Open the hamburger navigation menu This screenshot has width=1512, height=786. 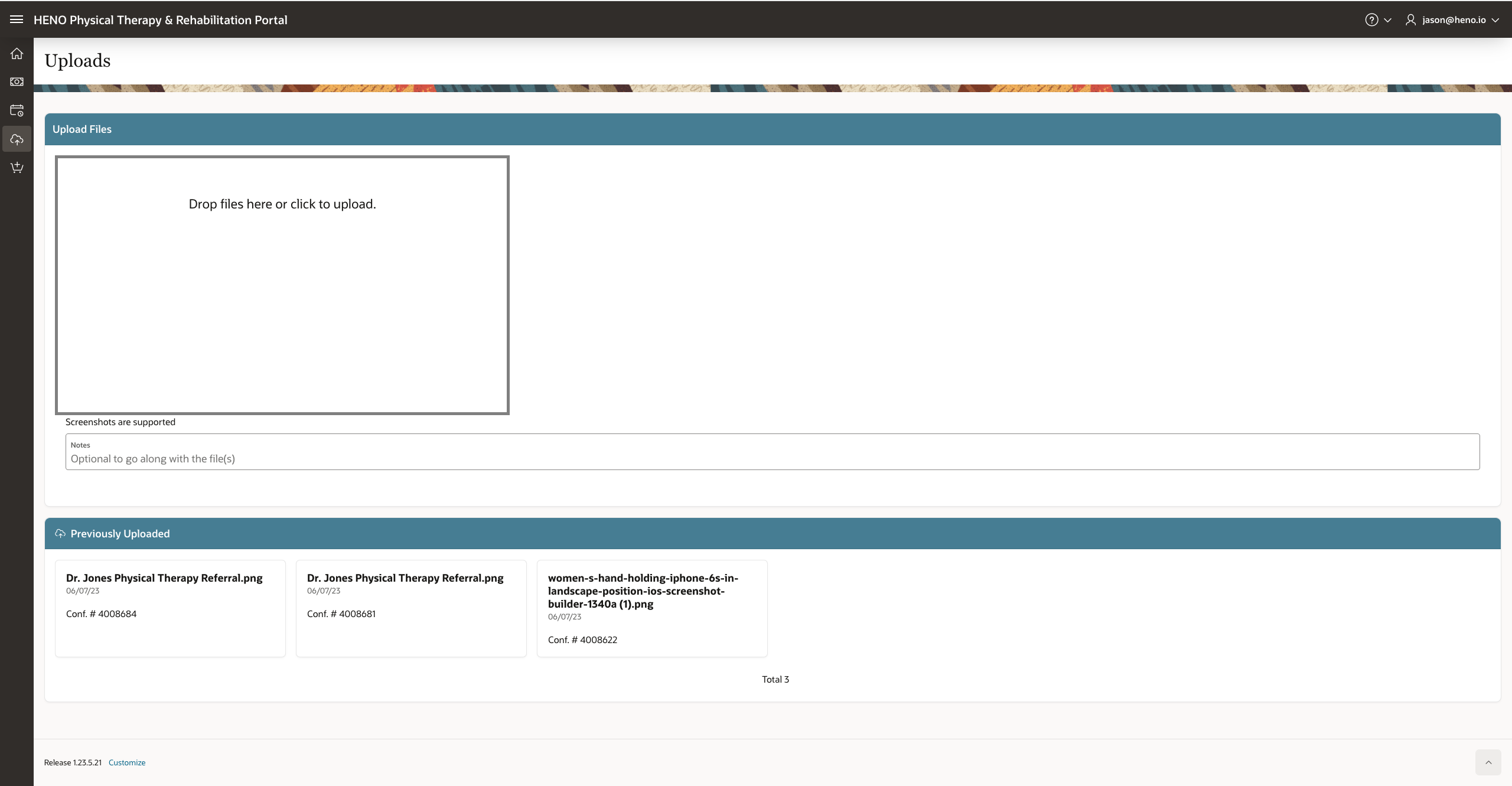coord(17,19)
